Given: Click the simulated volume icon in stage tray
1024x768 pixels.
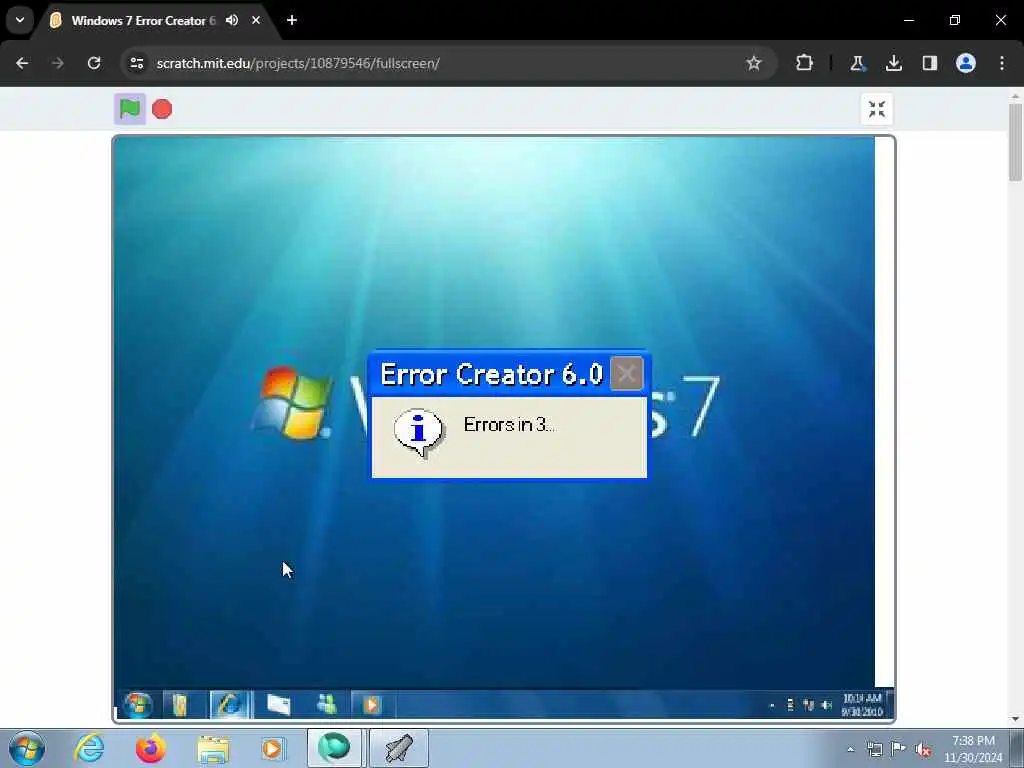Looking at the screenshot, I should 827,705.
